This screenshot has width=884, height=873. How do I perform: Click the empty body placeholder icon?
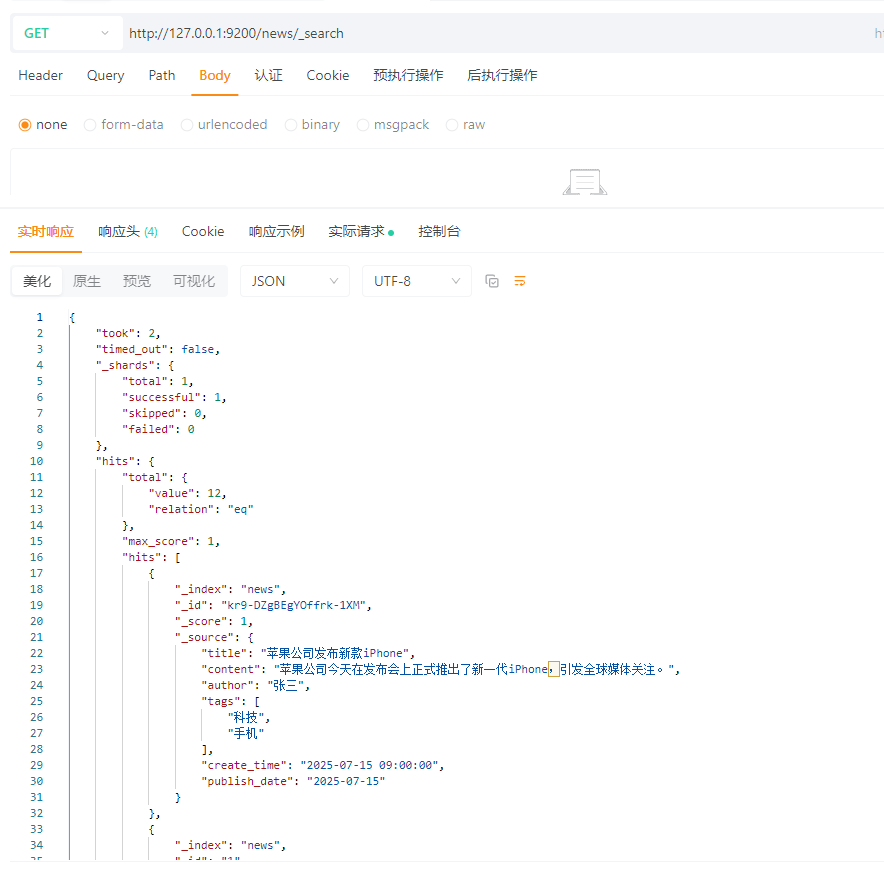585,182
